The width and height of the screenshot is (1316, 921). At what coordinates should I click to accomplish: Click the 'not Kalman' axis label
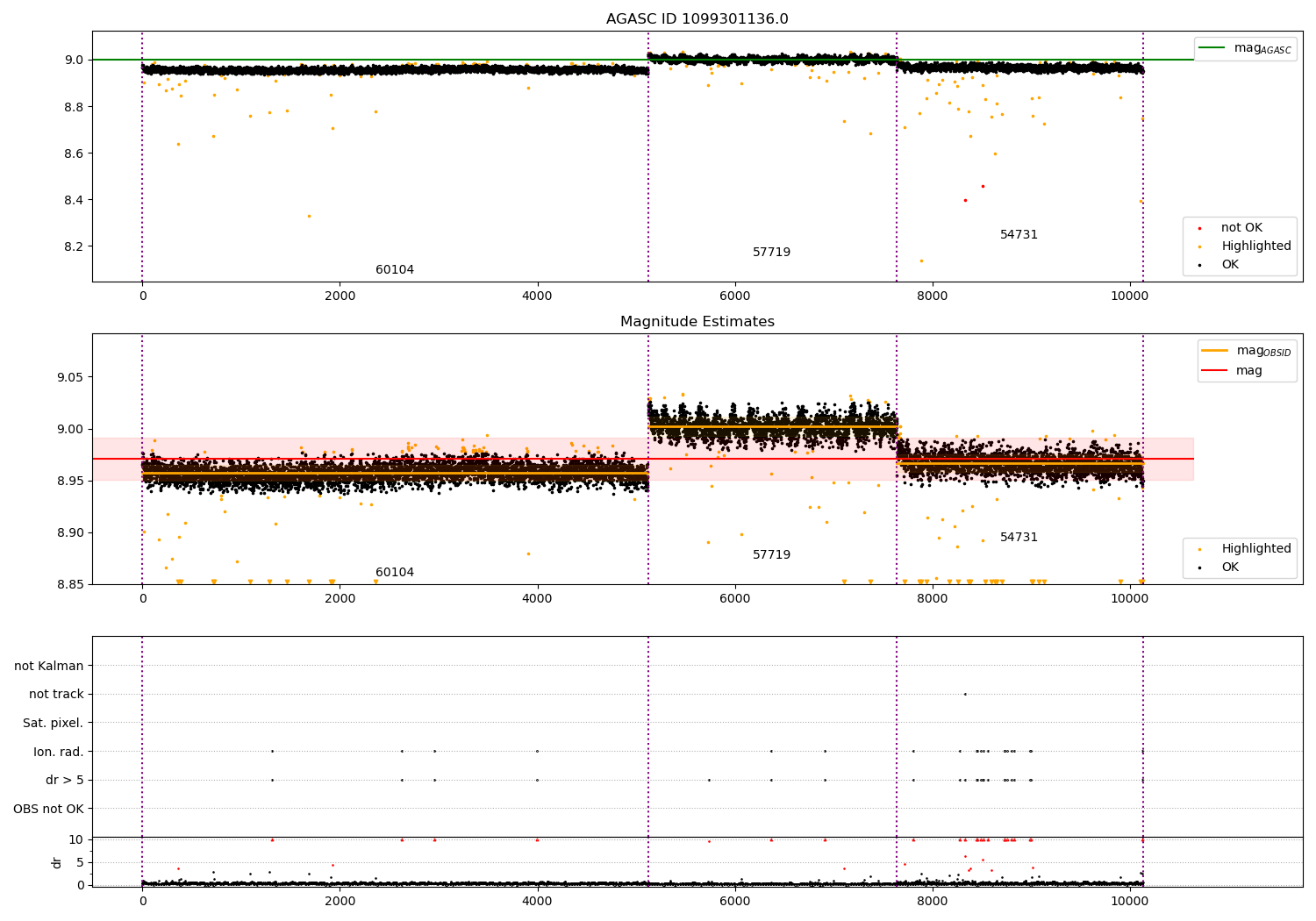tap(49, 666)
